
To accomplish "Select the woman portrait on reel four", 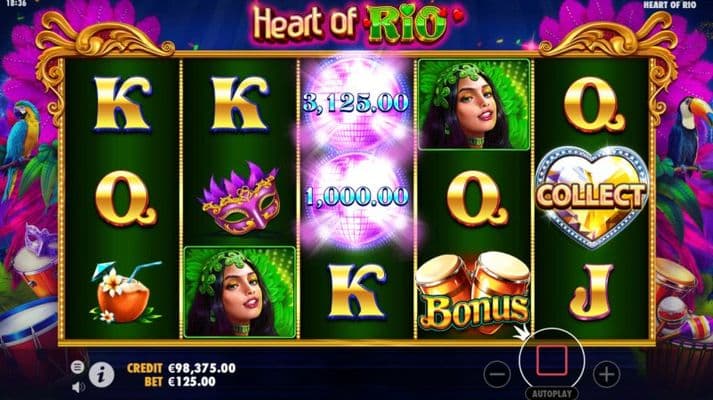I will [x=474, y=104].
